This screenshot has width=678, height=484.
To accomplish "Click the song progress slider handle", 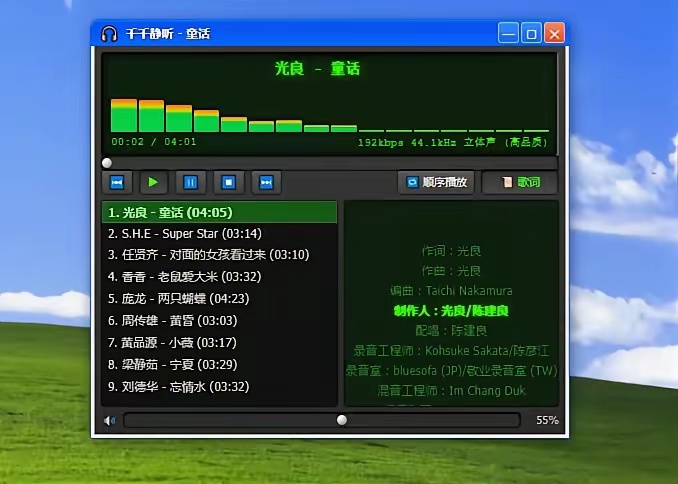I will click(107, 163).
